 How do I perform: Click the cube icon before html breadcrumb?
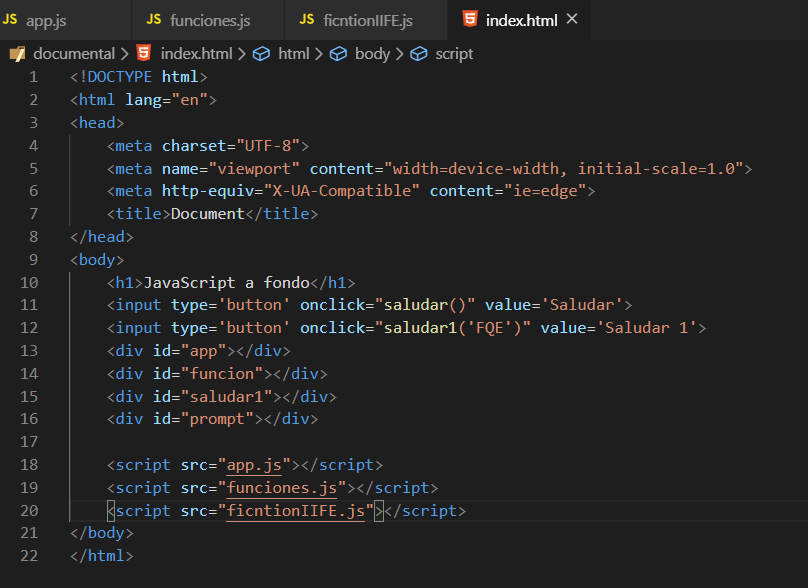261,54
